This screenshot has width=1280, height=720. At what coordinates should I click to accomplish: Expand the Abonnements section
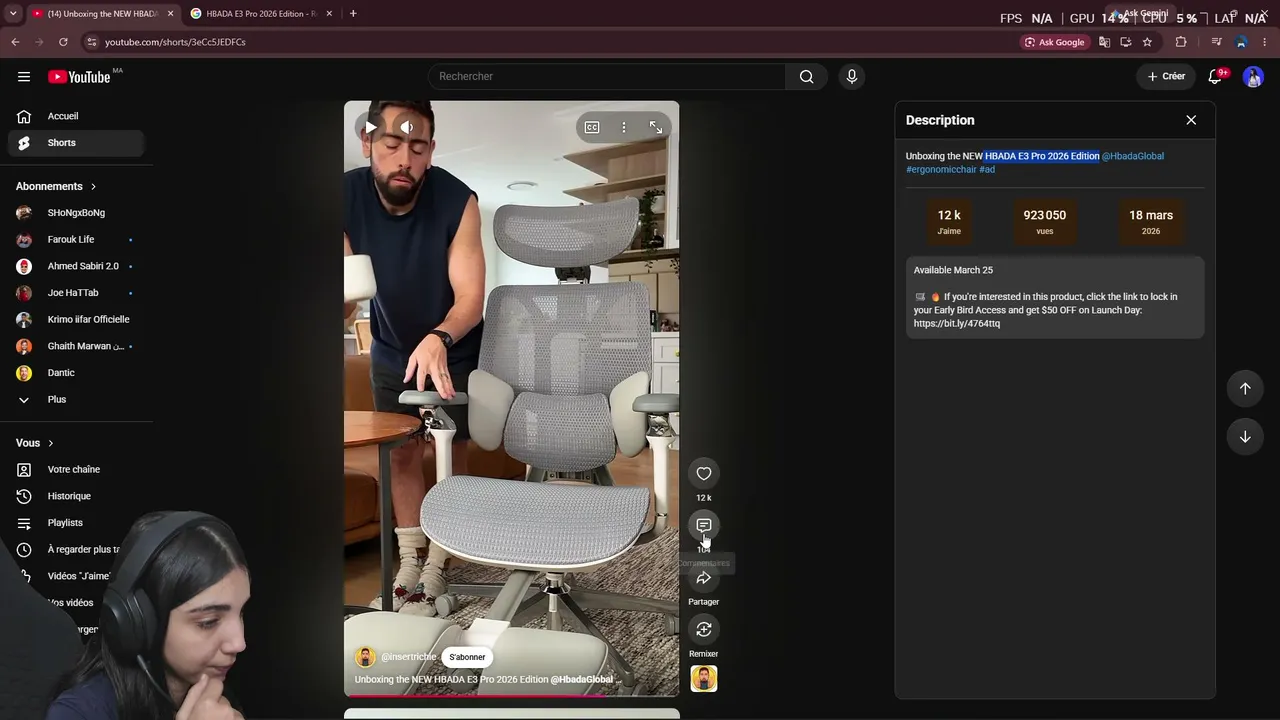tap(57, 186)
